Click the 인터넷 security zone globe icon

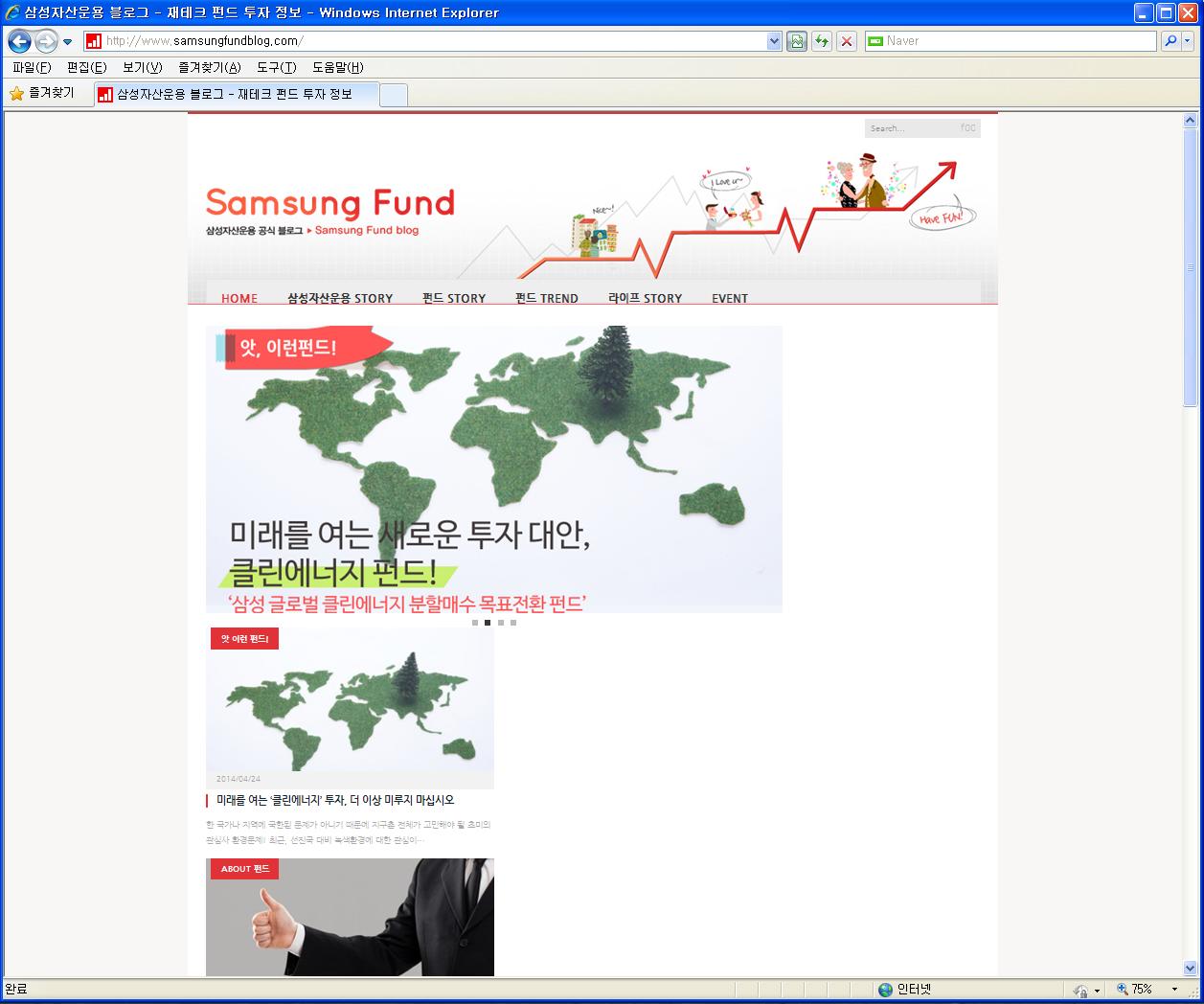[x=885, y=990]
